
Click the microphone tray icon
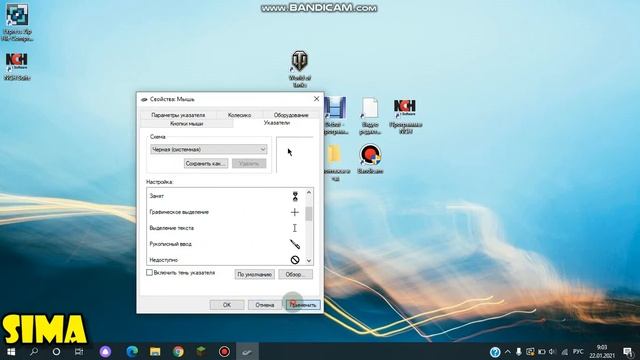point(519,351)
